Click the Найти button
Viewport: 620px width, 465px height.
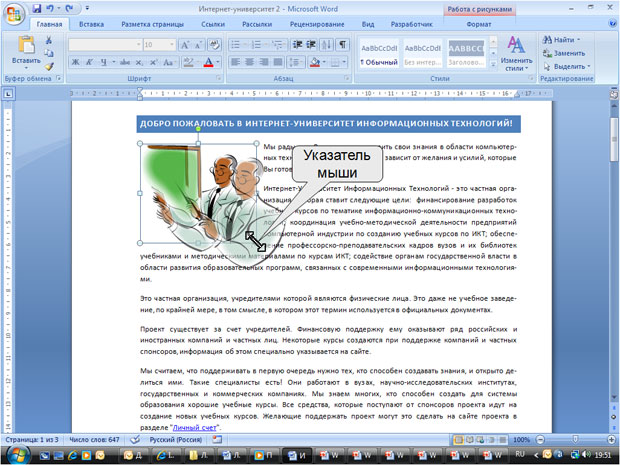coord(561,40)
